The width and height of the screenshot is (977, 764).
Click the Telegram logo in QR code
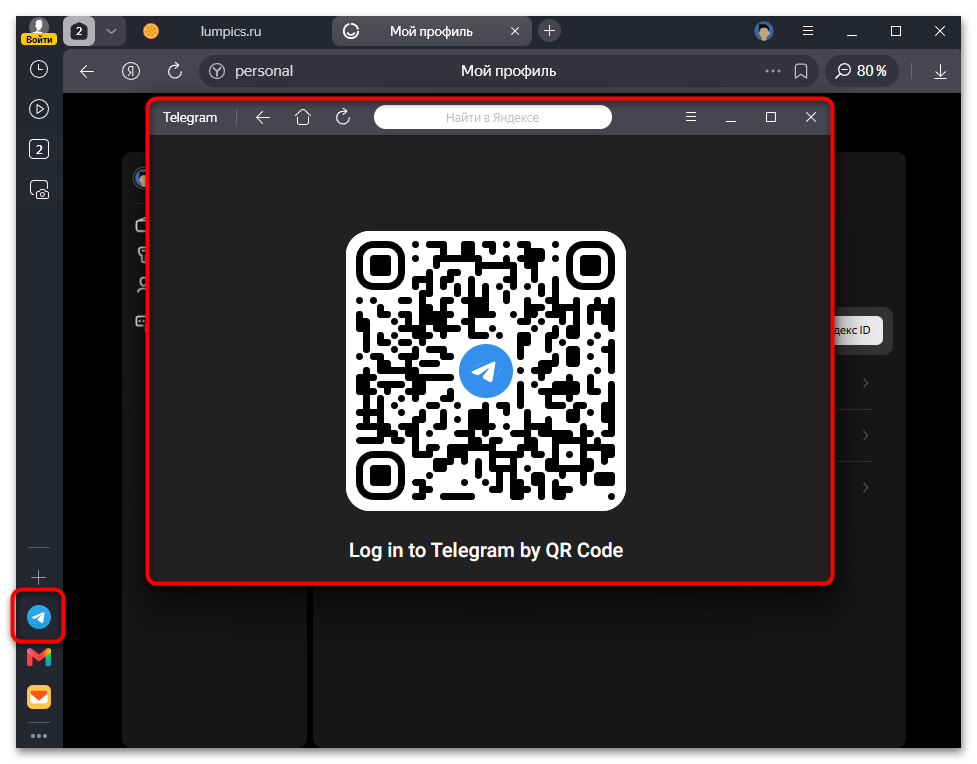point(485,371)
